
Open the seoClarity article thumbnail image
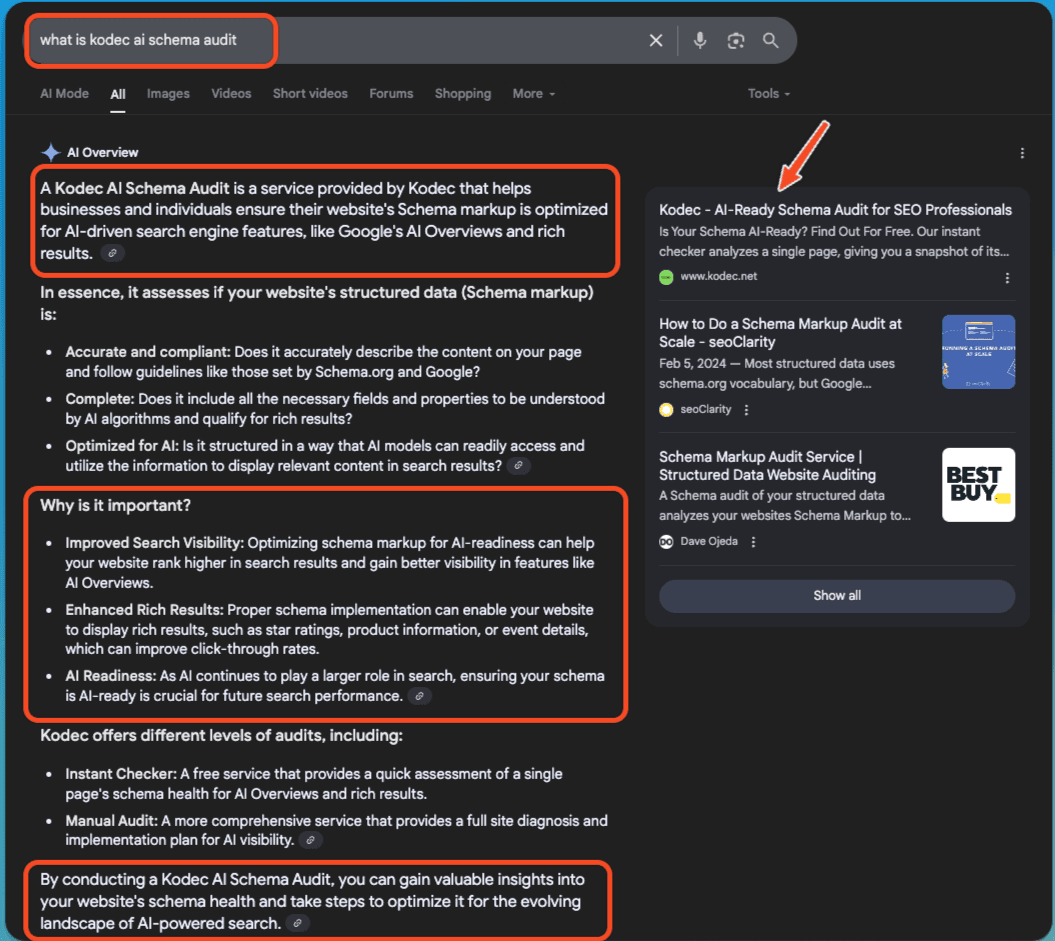click(978, 352)
